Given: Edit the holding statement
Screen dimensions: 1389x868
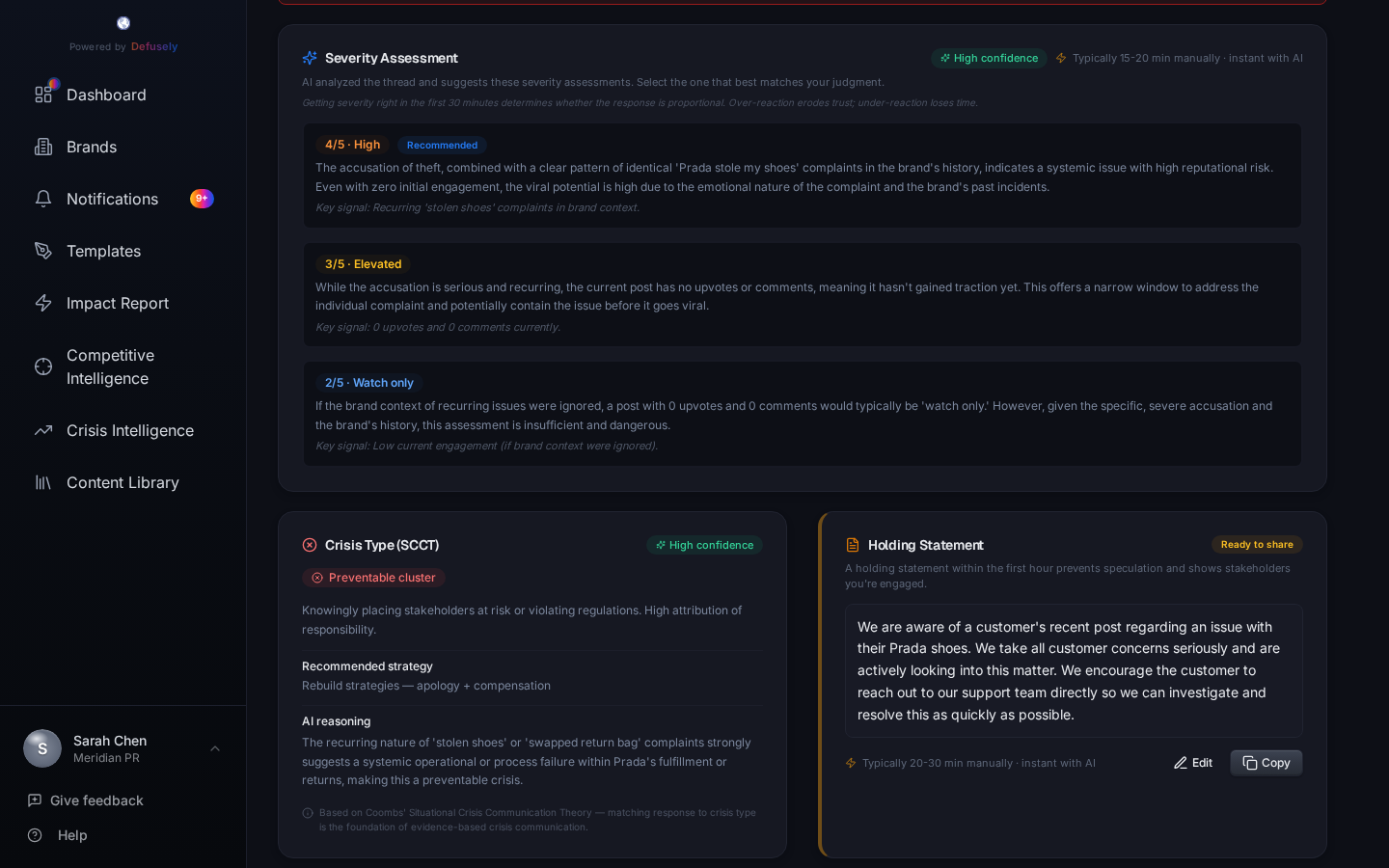Looking at the screenshot, I should click(x=1193, y=763).
